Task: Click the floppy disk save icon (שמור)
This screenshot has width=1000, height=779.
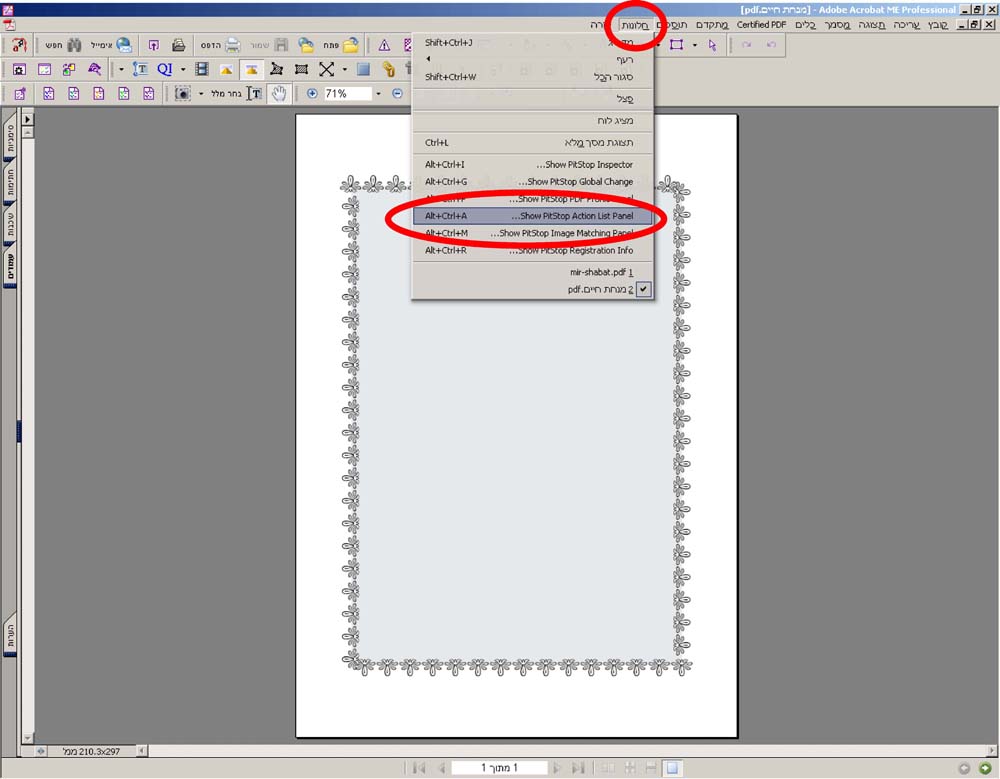Action: 281,45
